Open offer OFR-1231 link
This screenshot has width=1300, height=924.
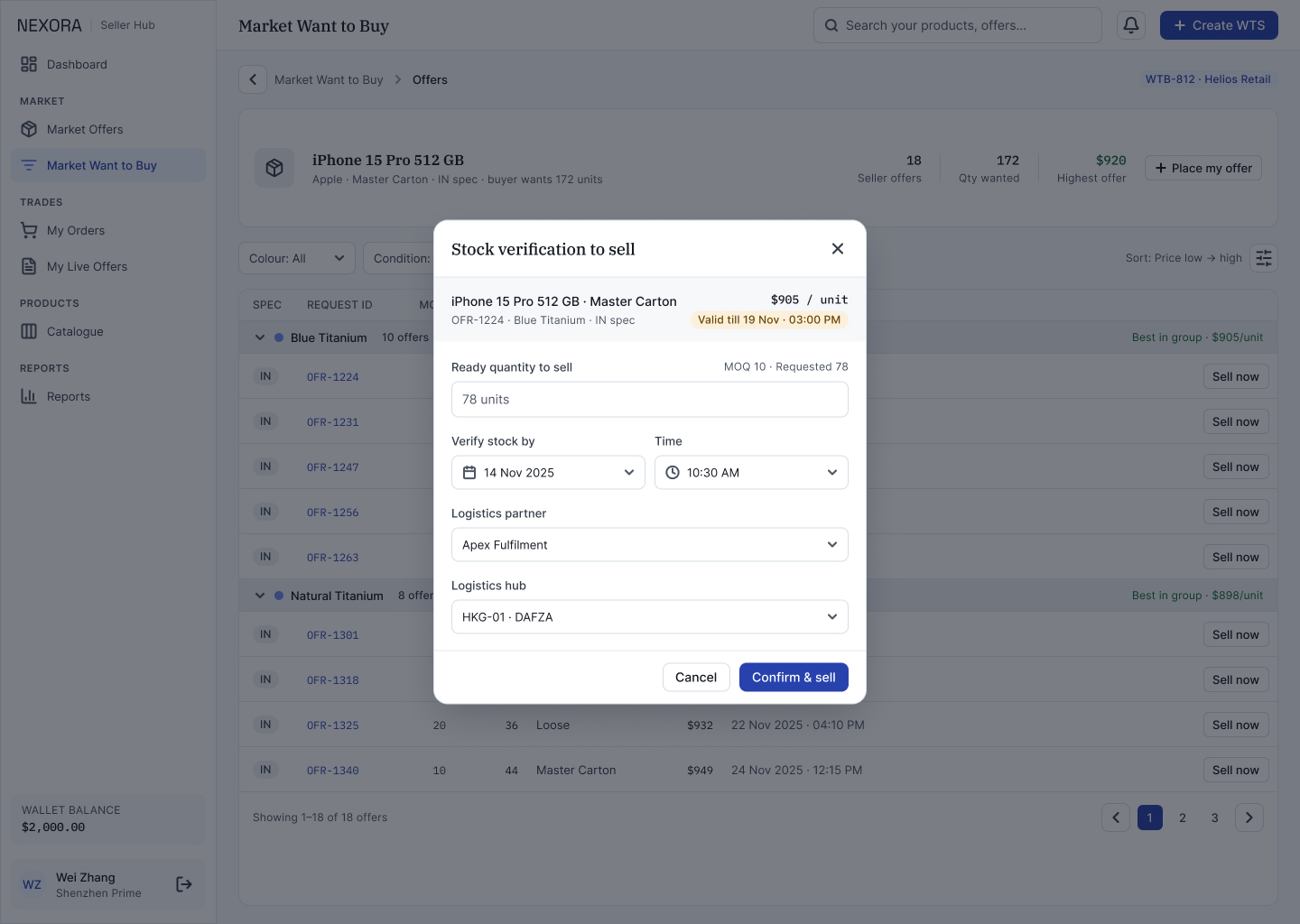[333, 422]
